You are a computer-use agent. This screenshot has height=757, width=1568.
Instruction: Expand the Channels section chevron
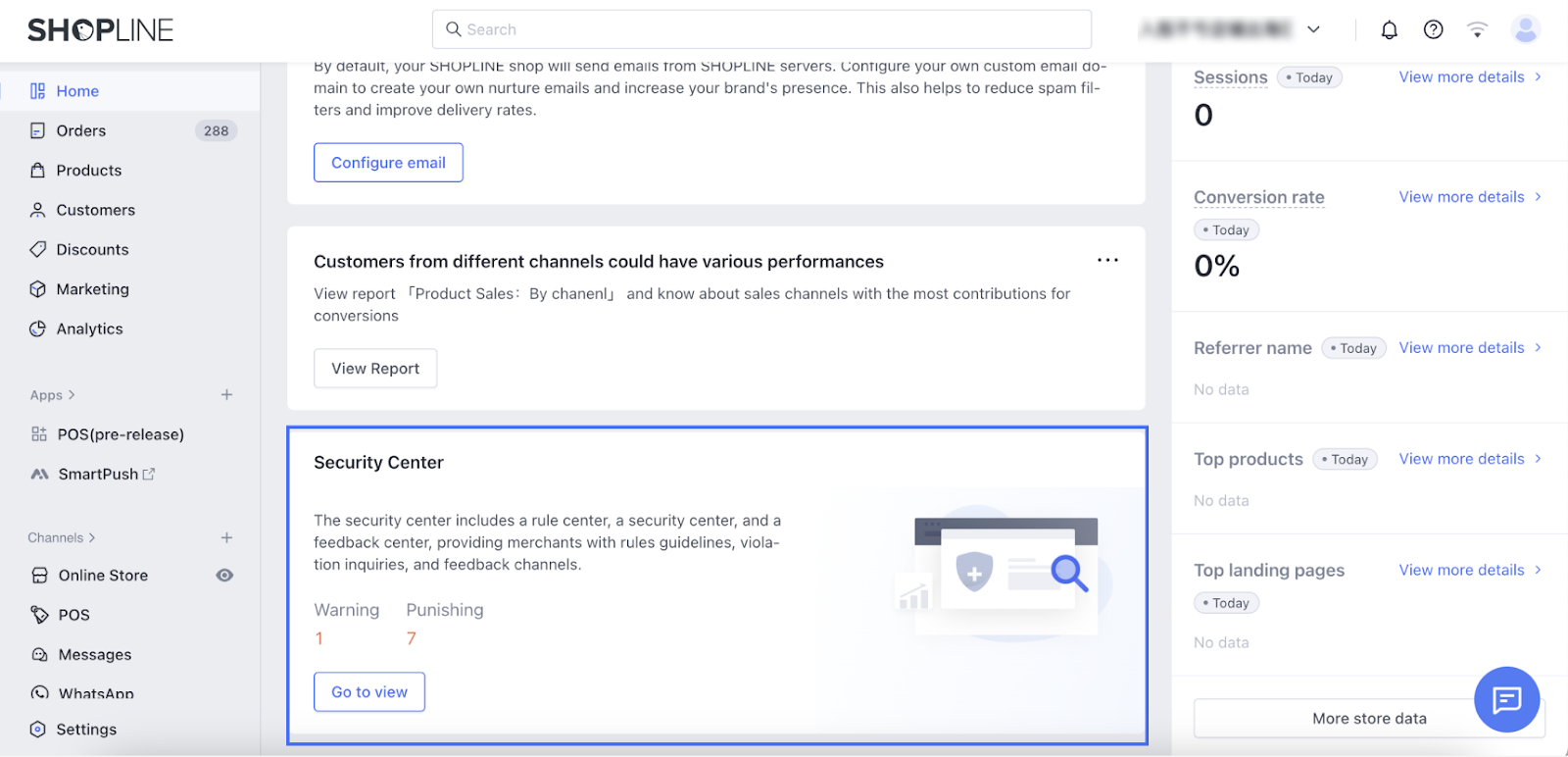[x=92, y=538]
